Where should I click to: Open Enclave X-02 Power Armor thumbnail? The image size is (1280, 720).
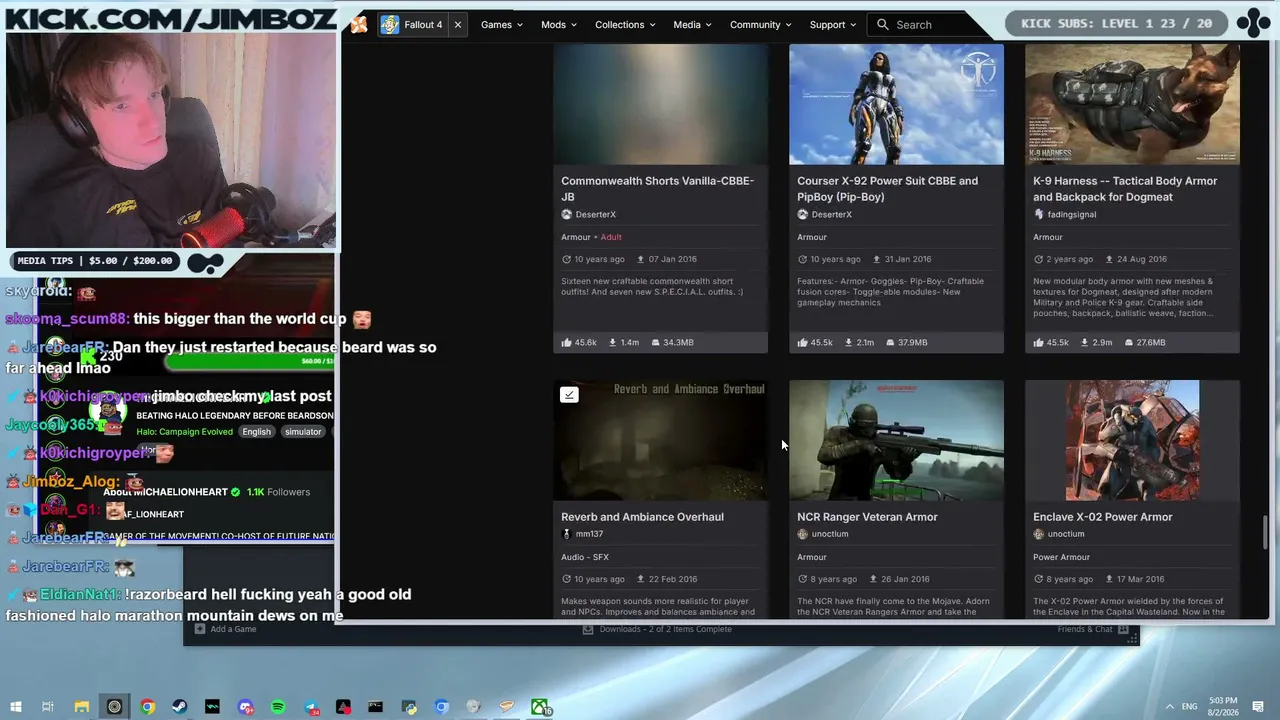click(1132, 440)
